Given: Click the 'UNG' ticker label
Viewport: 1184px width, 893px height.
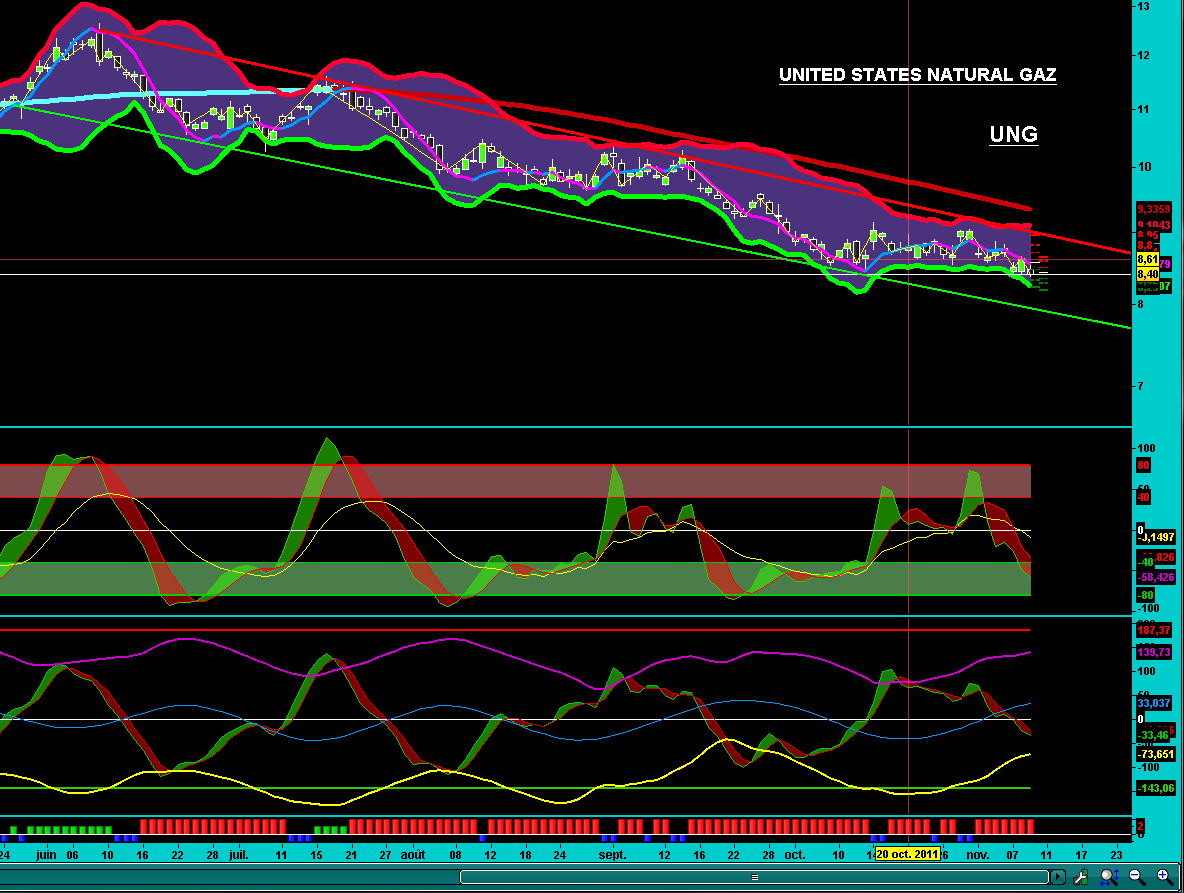Looking at the screenshot, I should tap(1013, 134).
